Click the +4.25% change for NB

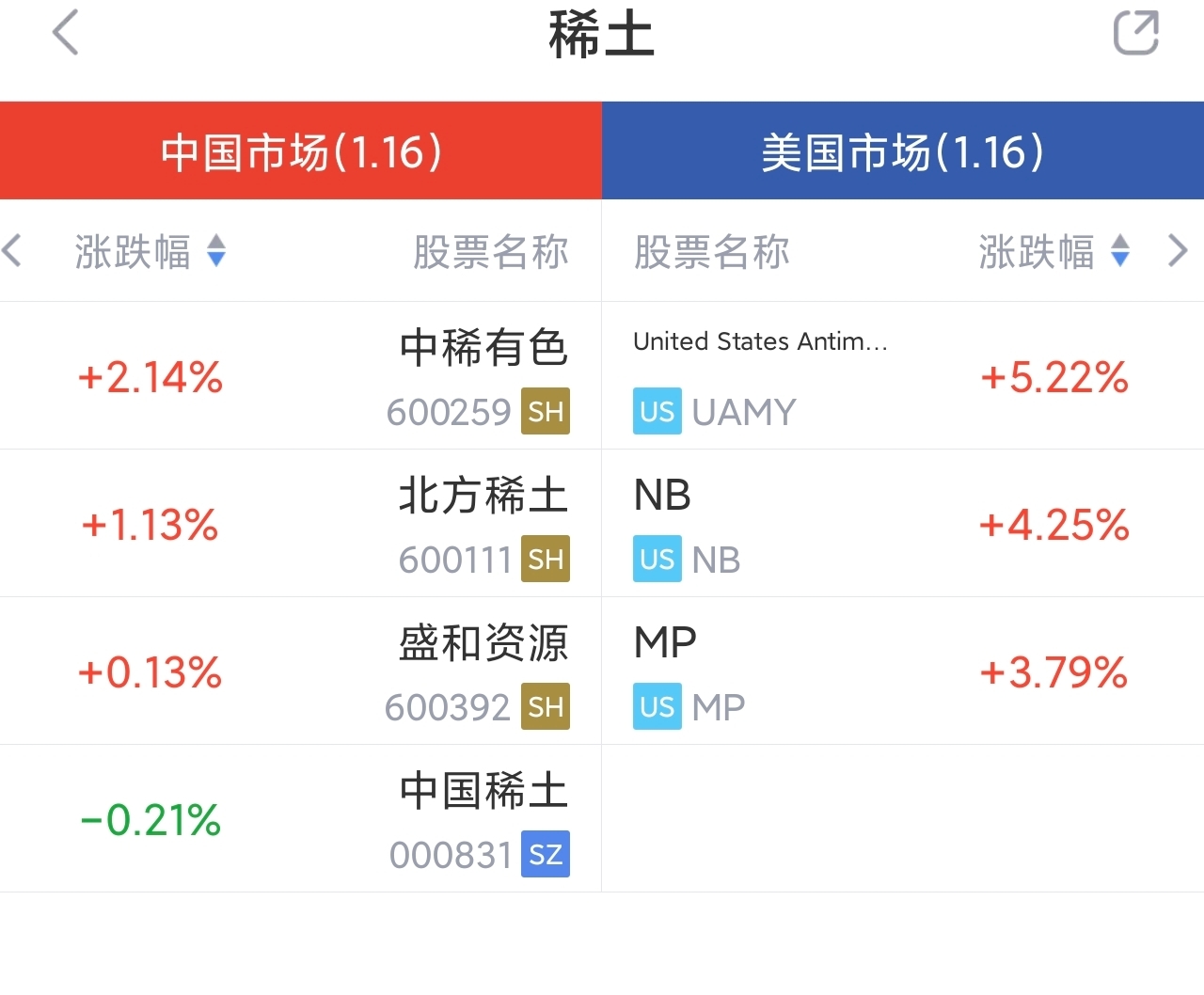(1053, 525)
